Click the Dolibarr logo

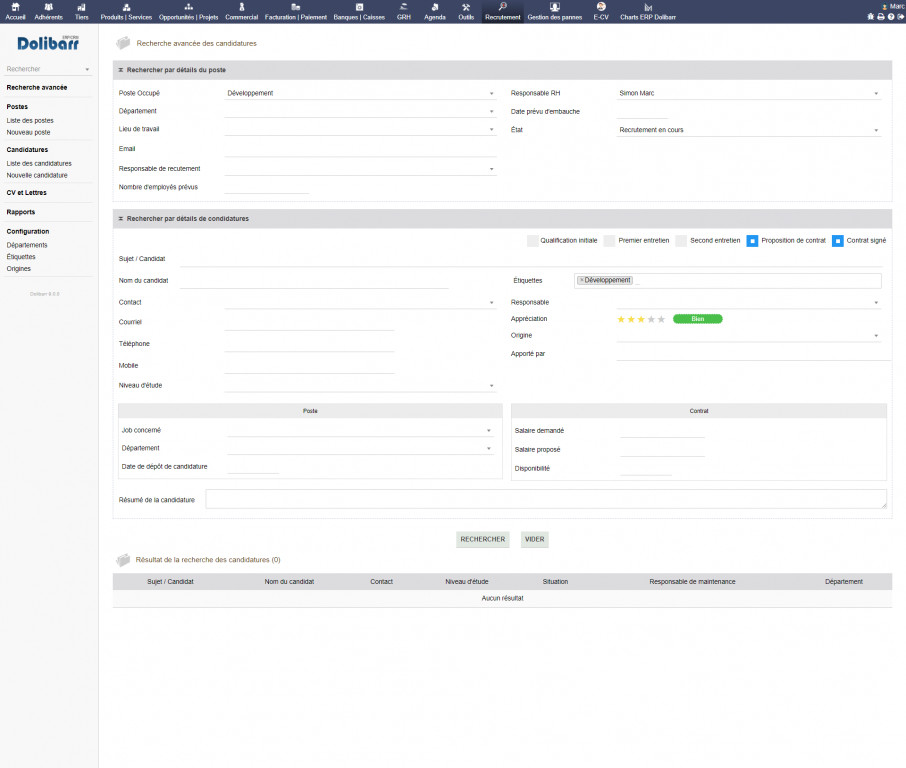coord(49,43)
